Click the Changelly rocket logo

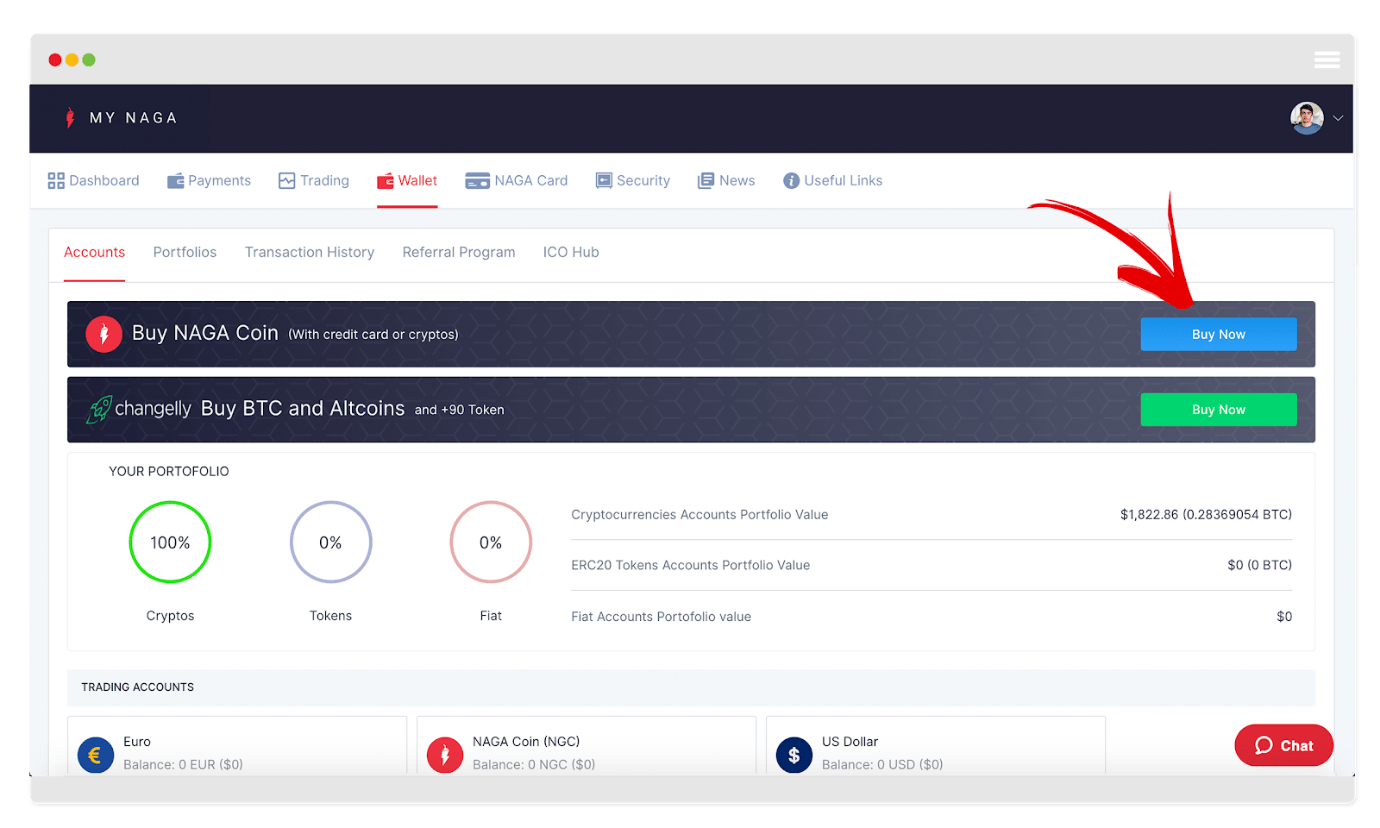[x=98, y=409]
